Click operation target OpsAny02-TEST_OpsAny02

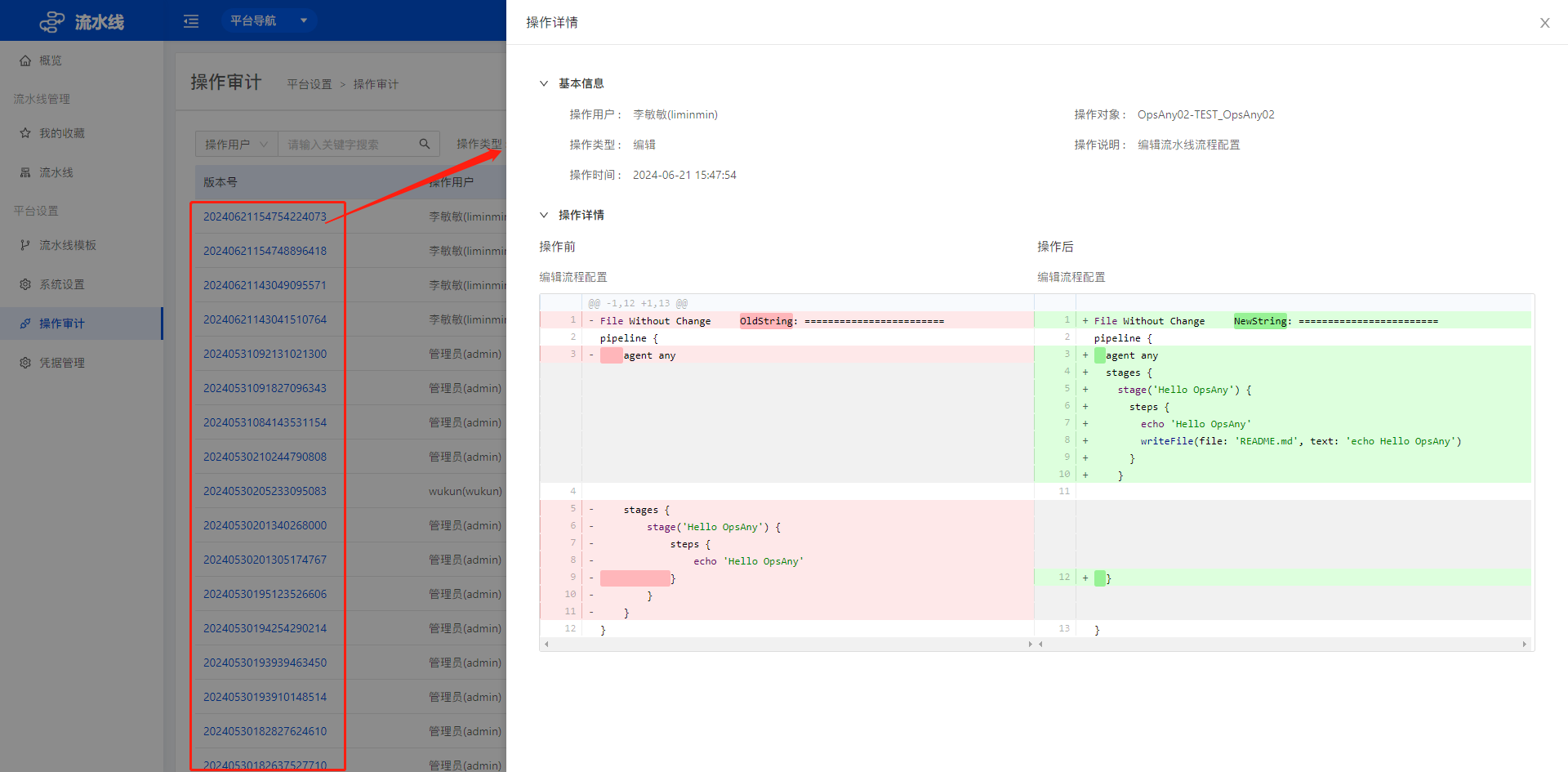pos(1205,114)
